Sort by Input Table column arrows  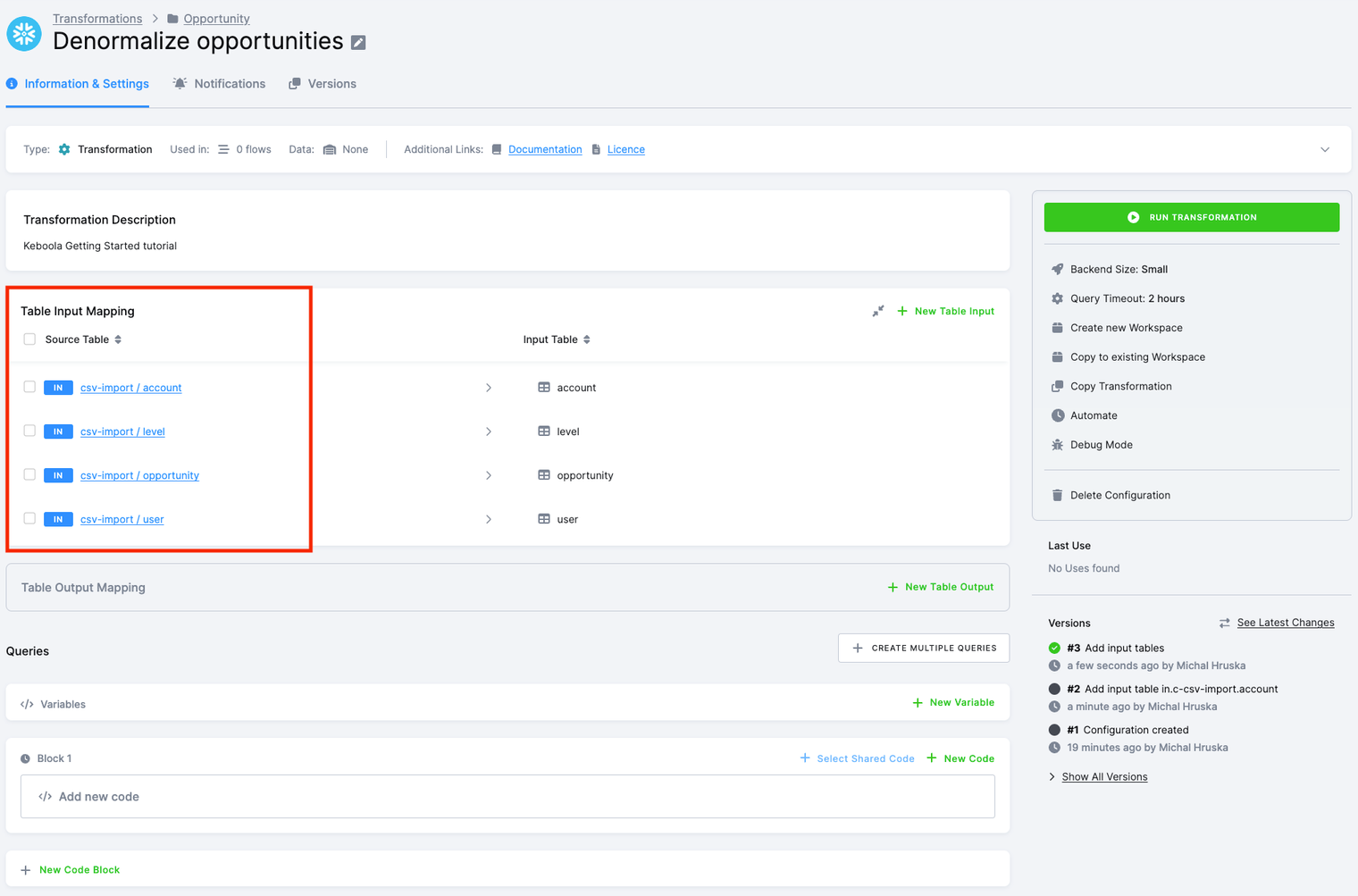587,339
